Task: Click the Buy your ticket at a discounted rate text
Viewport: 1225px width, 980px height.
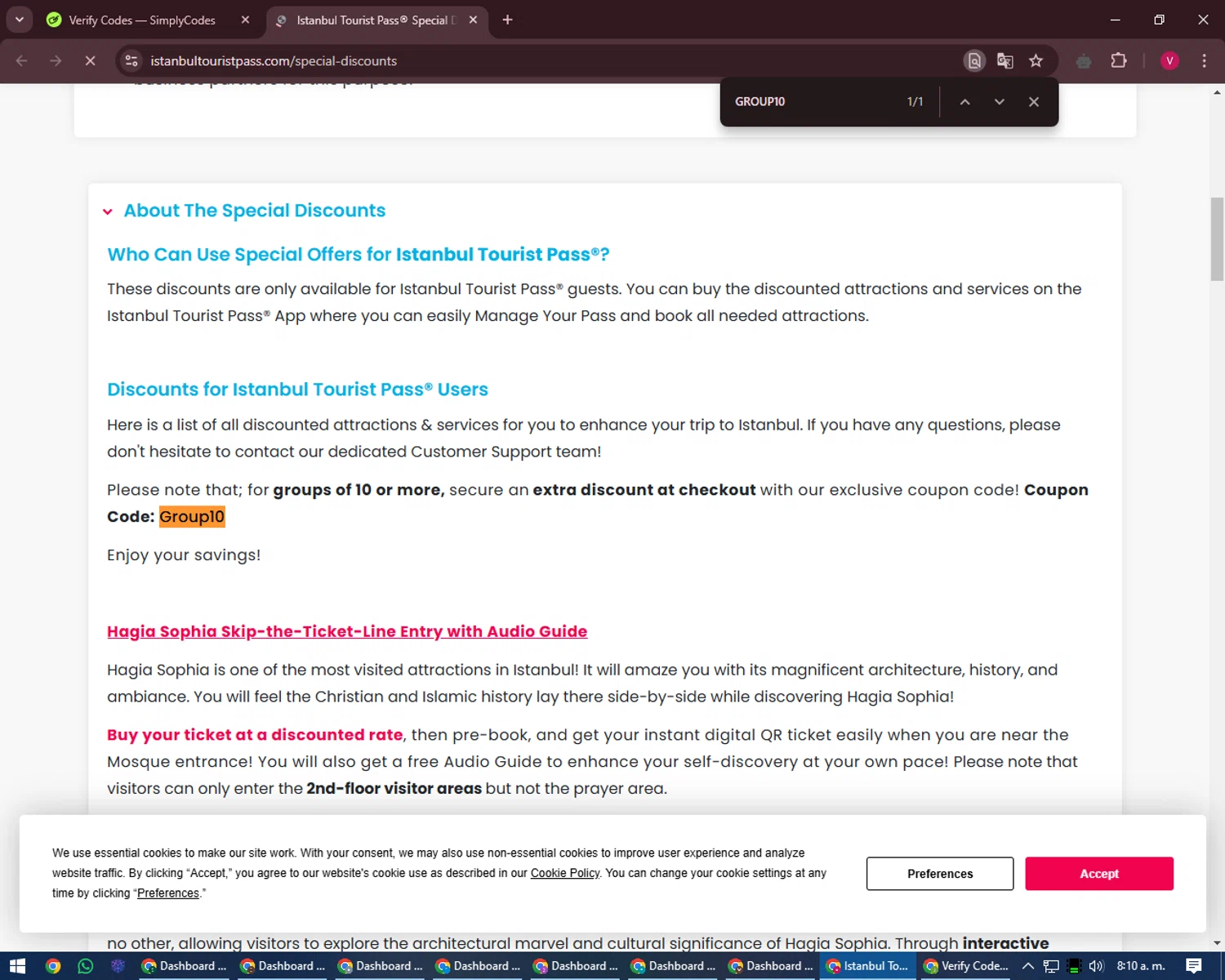Action: 255,735
